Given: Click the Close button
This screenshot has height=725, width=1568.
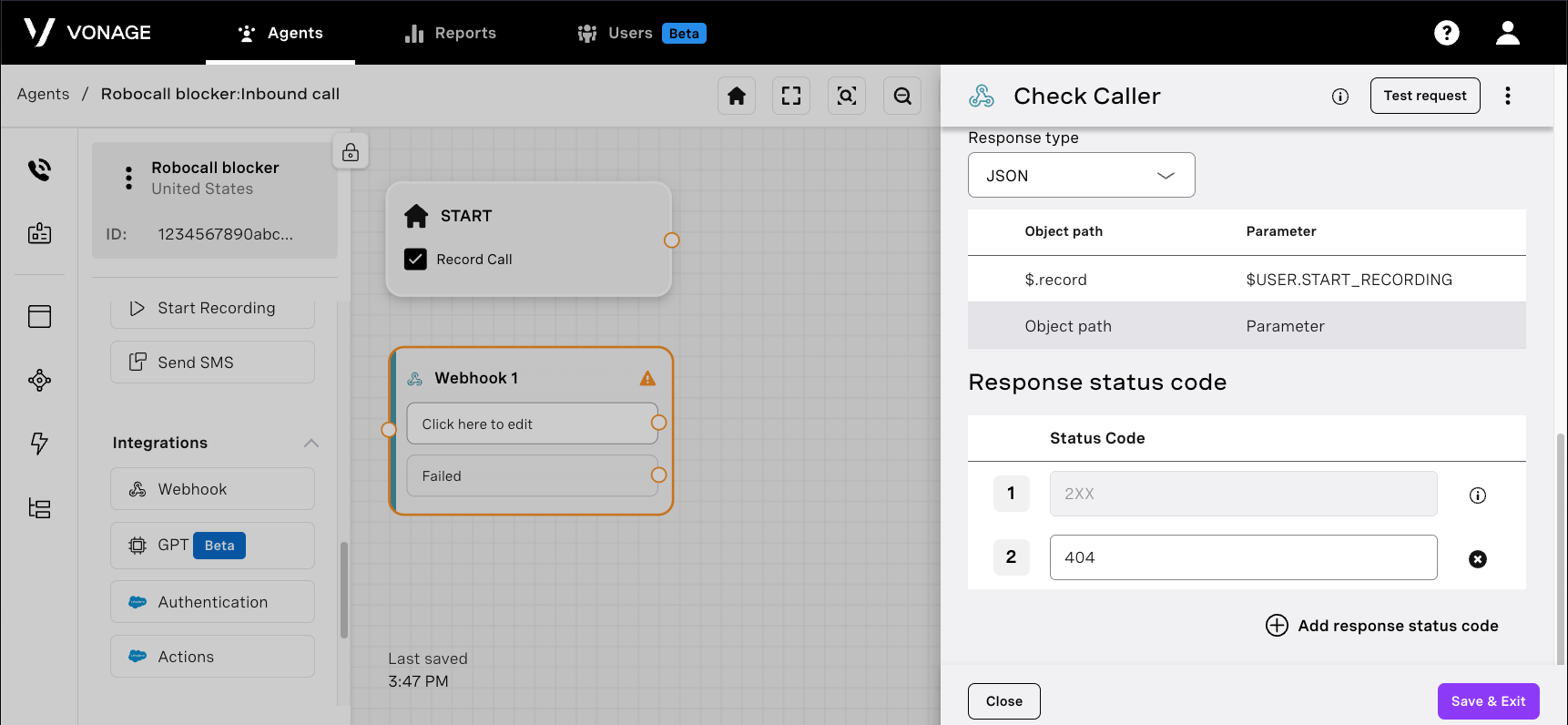Looking at the screenshot, I should point(1004,701).
